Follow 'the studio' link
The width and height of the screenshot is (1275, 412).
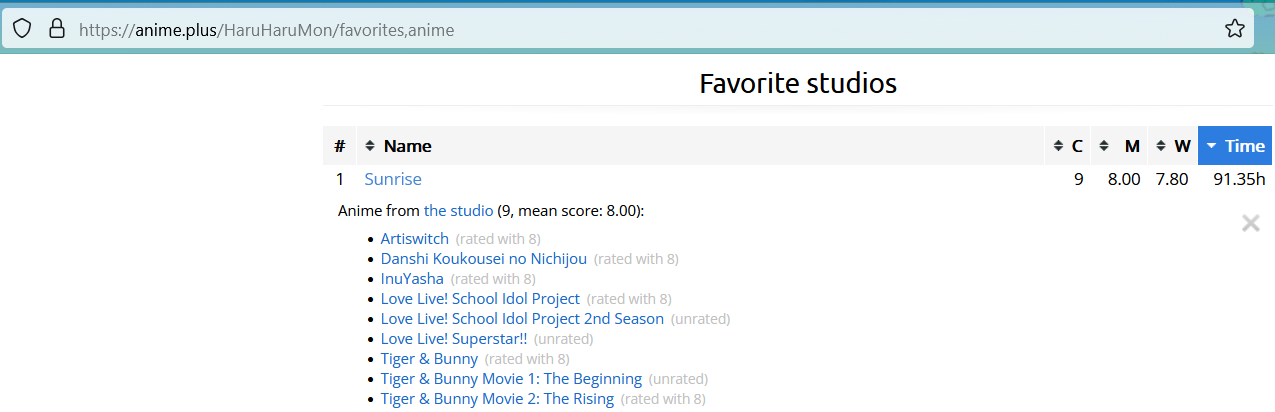click(x=458, y=211)
